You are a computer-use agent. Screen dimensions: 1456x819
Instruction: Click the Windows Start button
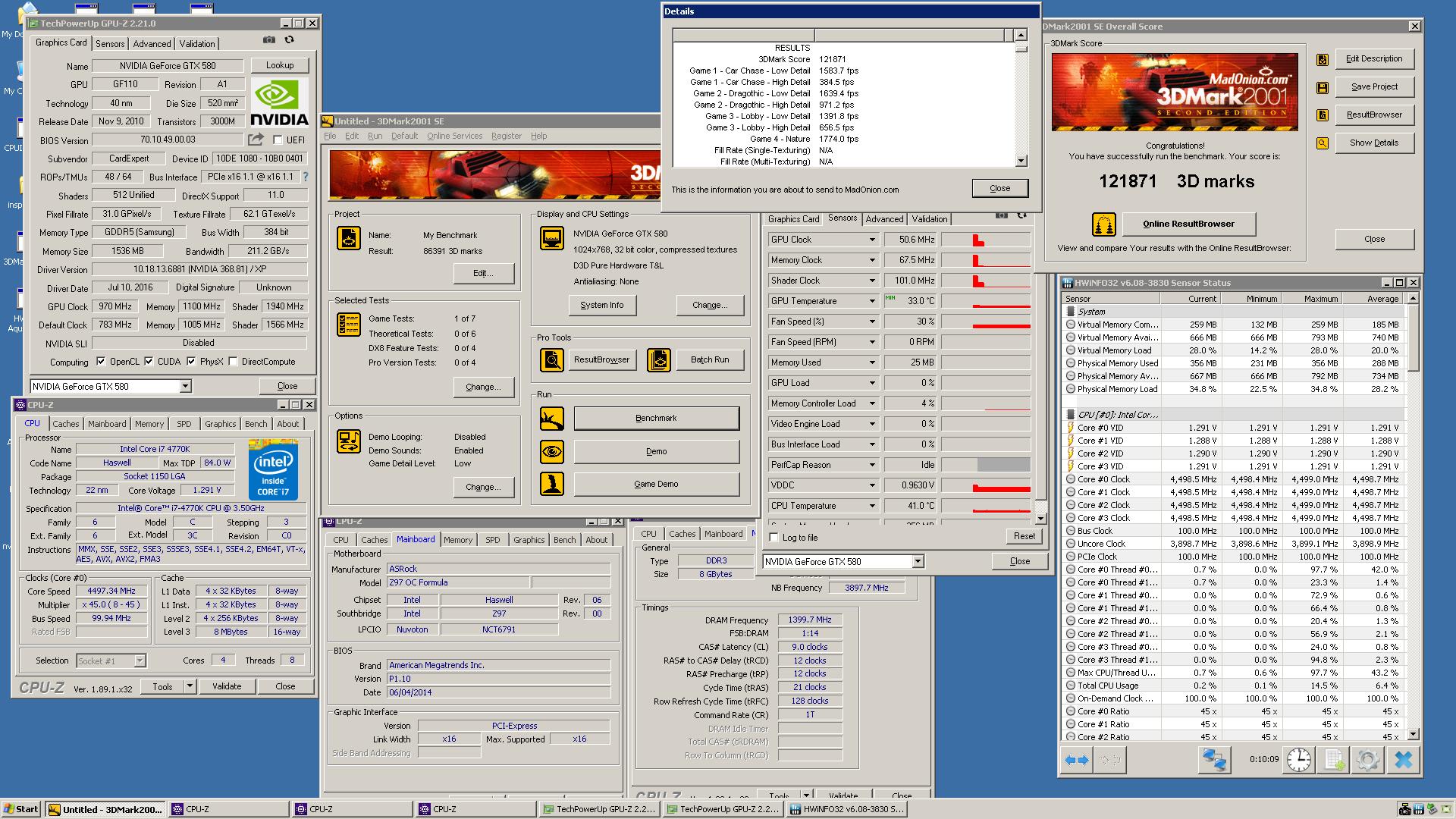(21, 809)
